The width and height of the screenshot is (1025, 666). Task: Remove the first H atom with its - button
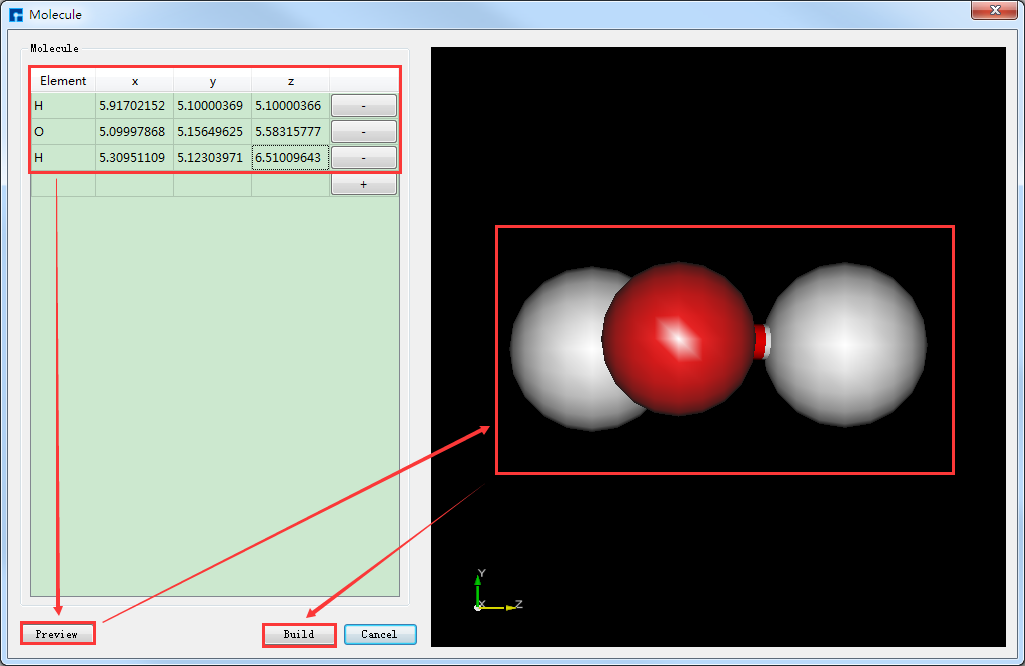click(363, 105)
